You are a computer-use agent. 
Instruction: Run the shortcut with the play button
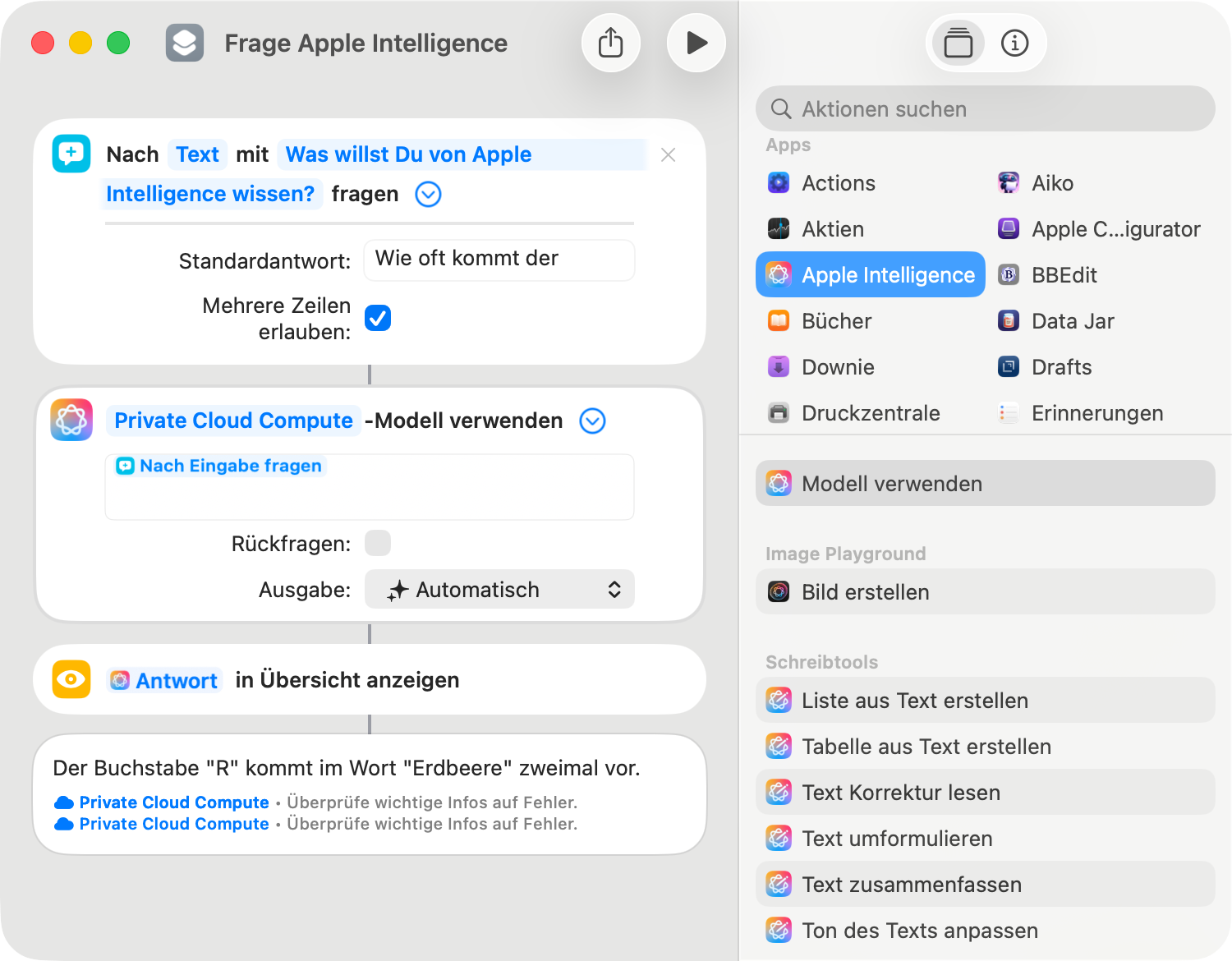tap(696, 43)
